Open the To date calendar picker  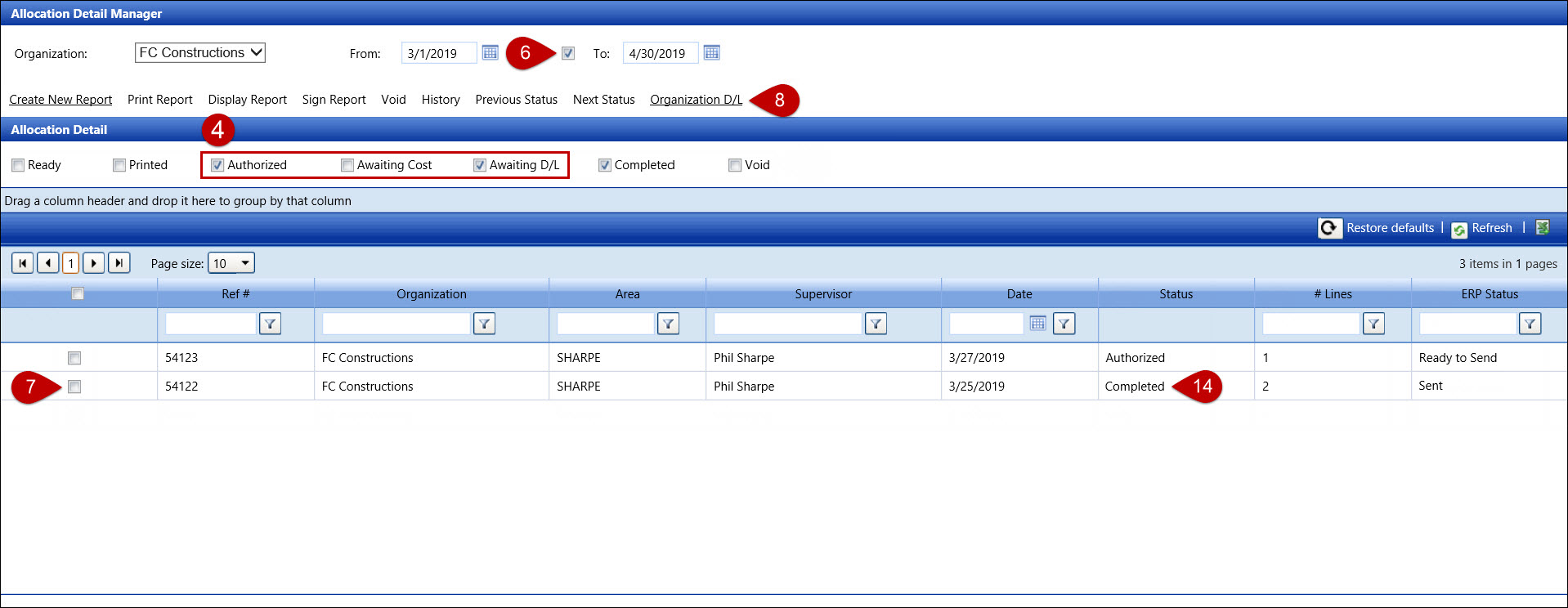point(711,53)
